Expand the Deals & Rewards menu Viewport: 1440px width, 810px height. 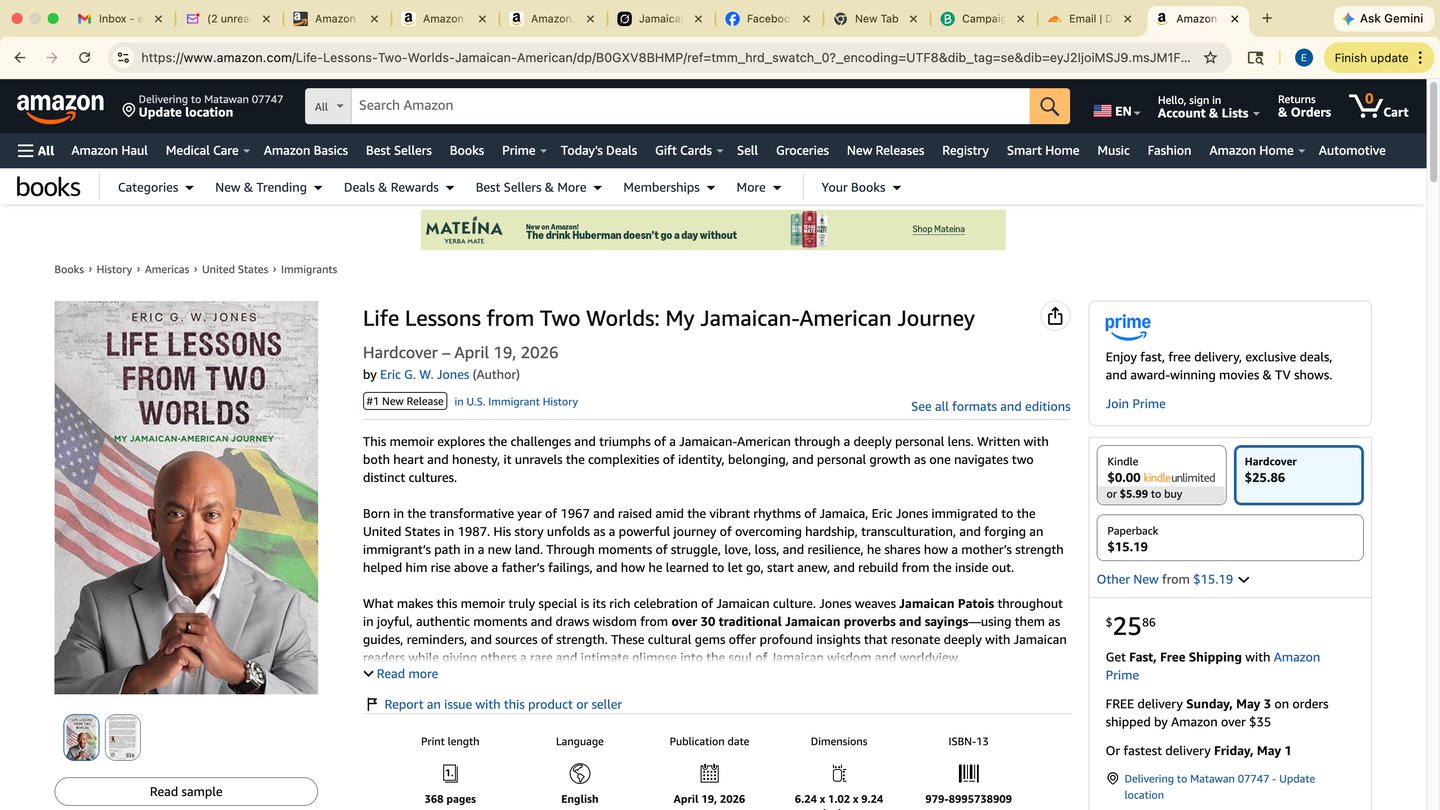(398, 187)
